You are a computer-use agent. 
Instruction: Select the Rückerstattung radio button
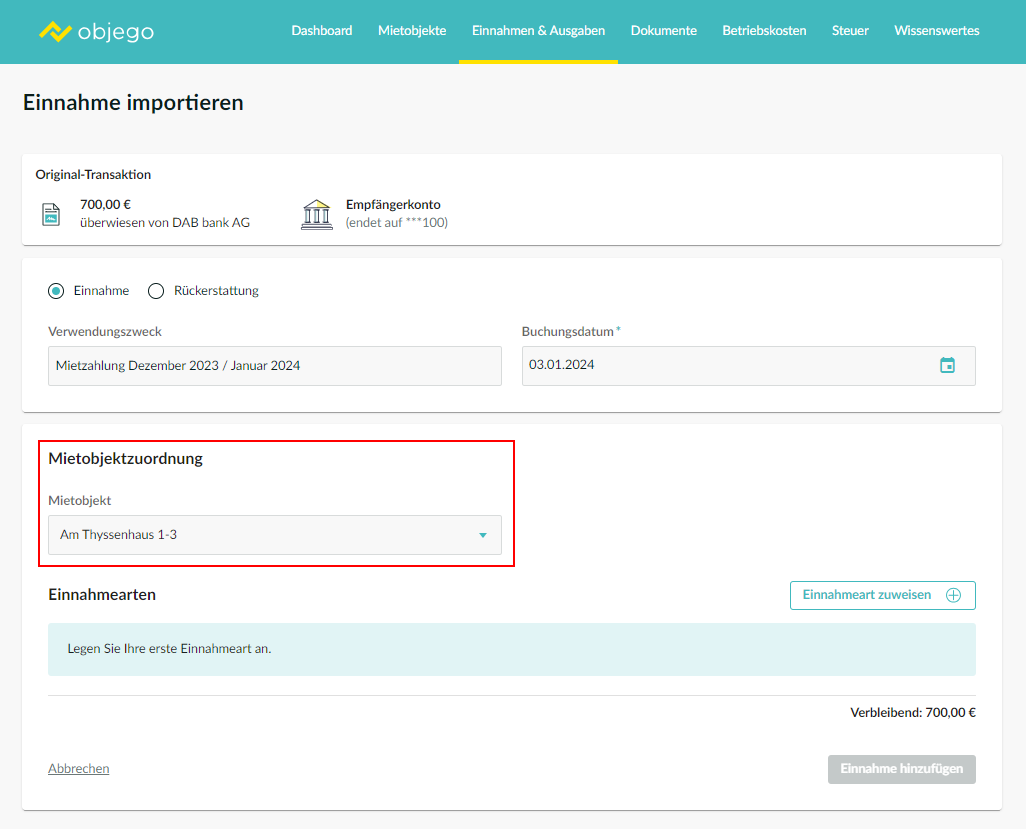[x=156, y=291]
